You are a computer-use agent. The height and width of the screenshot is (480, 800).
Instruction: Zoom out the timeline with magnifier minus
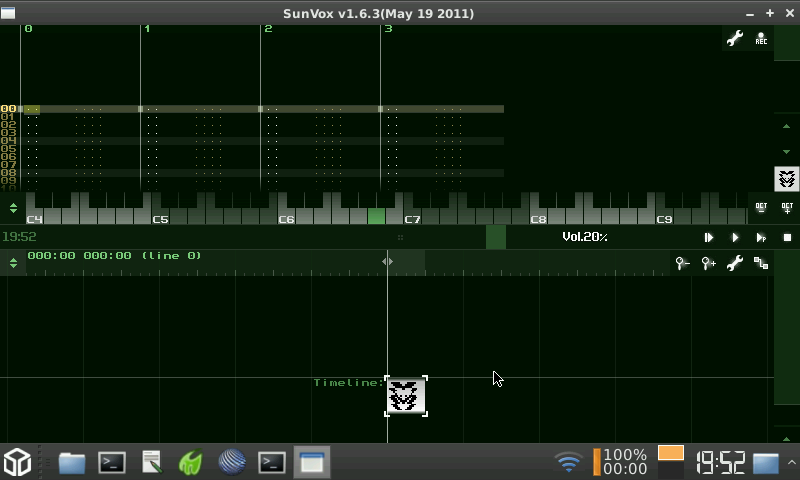point(682,263)
